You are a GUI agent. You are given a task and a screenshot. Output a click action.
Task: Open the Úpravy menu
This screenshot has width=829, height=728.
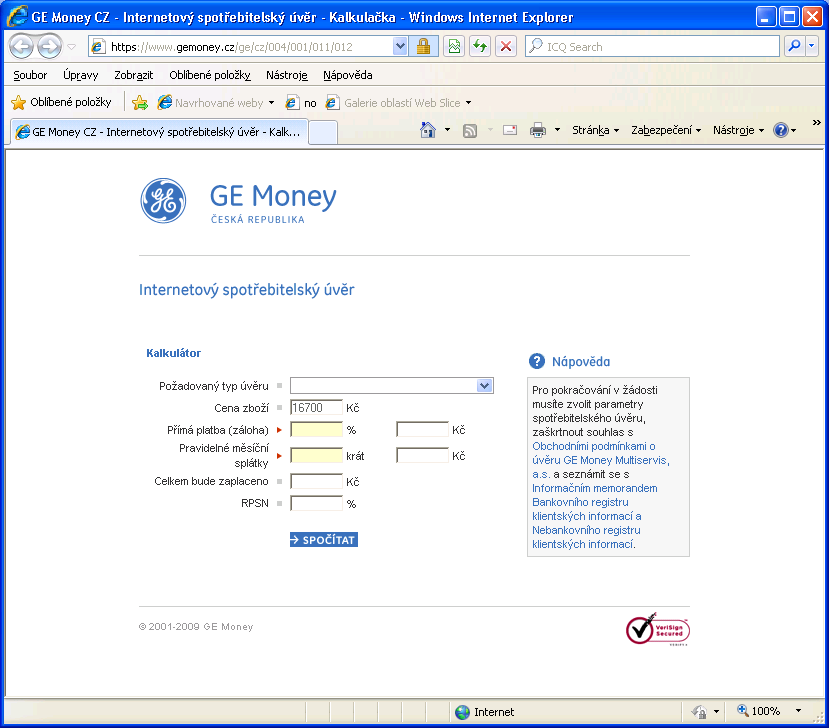coord(80,75)
